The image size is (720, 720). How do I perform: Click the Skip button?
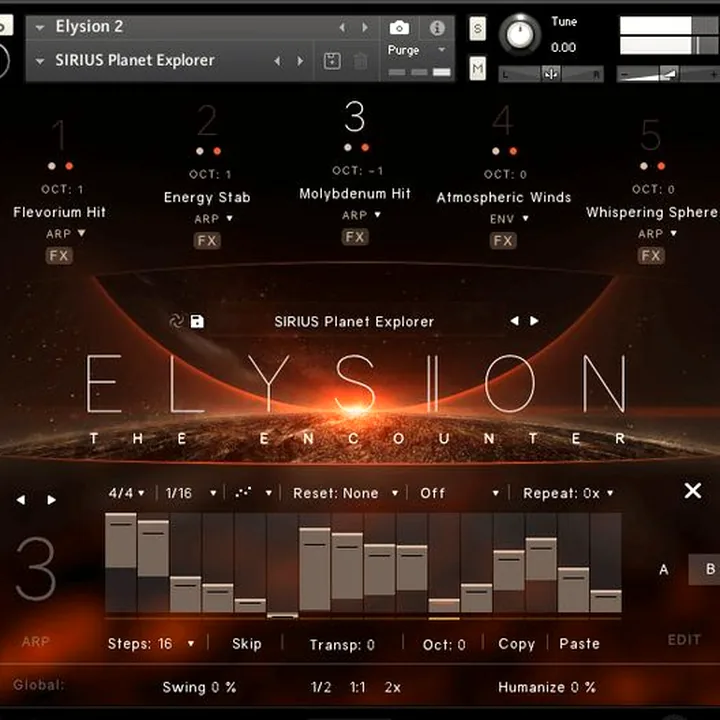pyautogui.click(x=247, y=644)
